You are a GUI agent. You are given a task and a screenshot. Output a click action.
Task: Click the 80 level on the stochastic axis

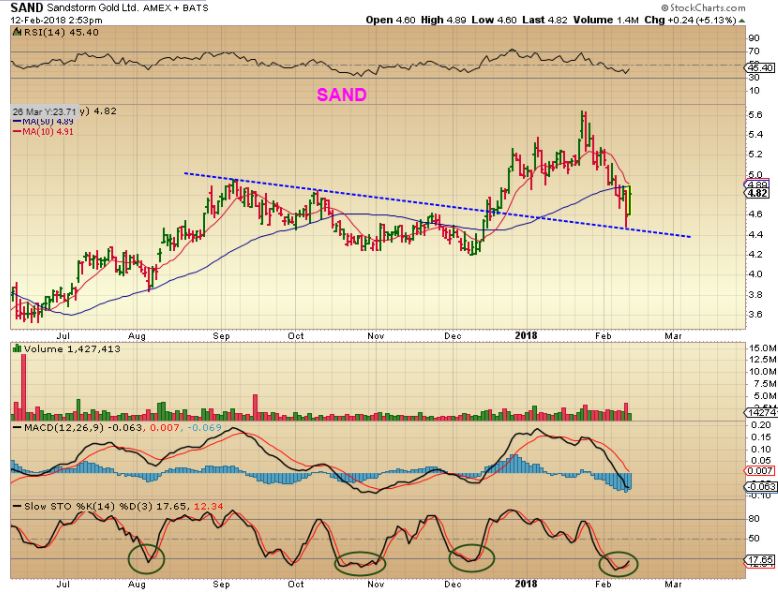(x=754, y=519)
